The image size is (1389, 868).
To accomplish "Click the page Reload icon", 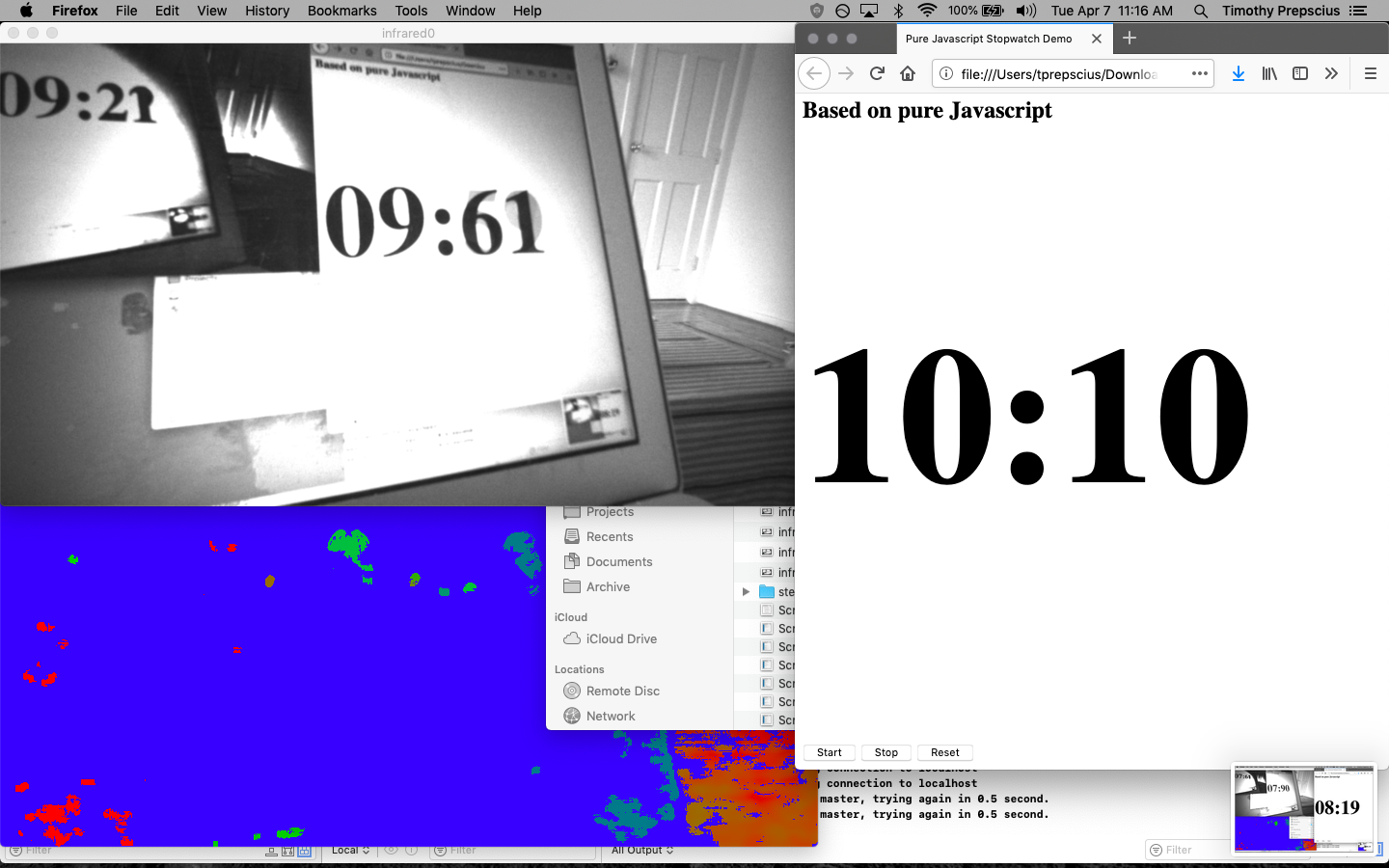I will pyautogui.click(x=876, y=73).
